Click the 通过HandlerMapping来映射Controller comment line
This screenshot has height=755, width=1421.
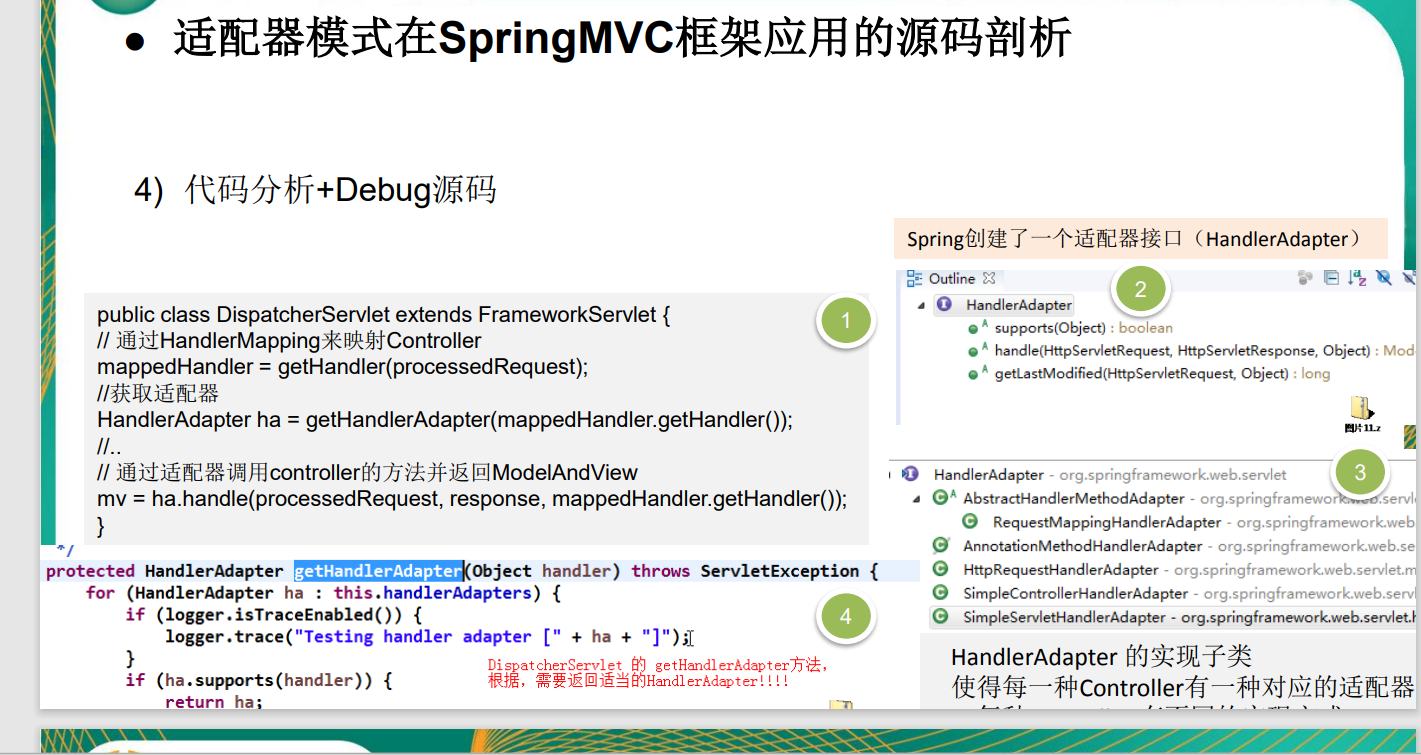(x=289, y=341)
